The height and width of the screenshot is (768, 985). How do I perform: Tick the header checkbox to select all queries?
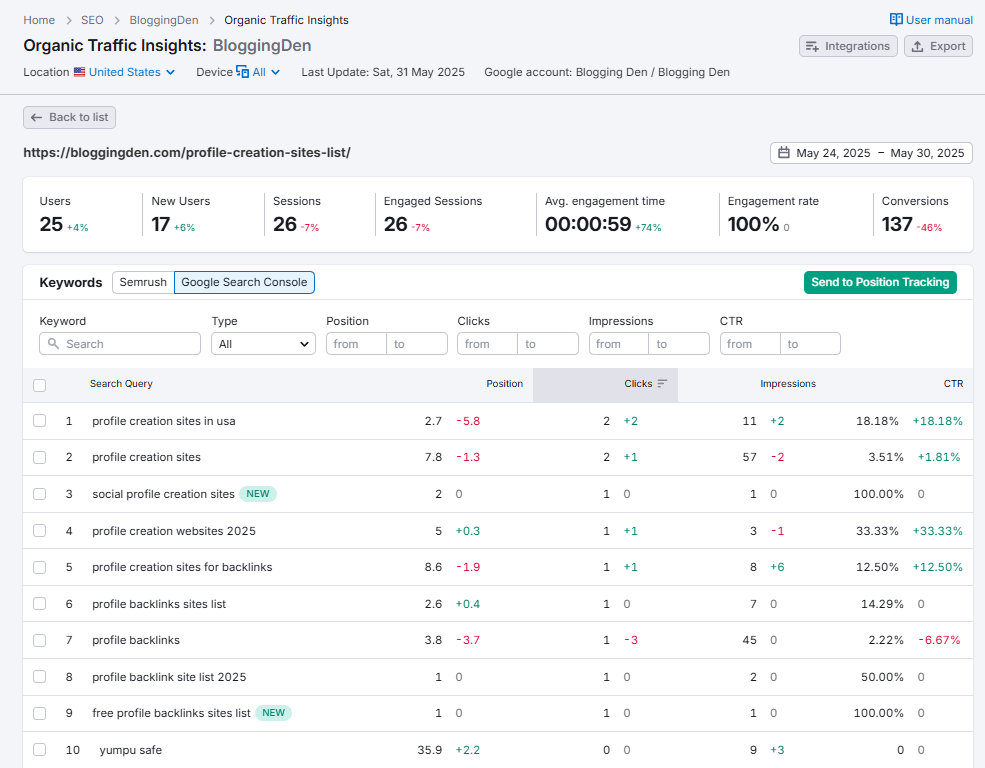point(39,384)
